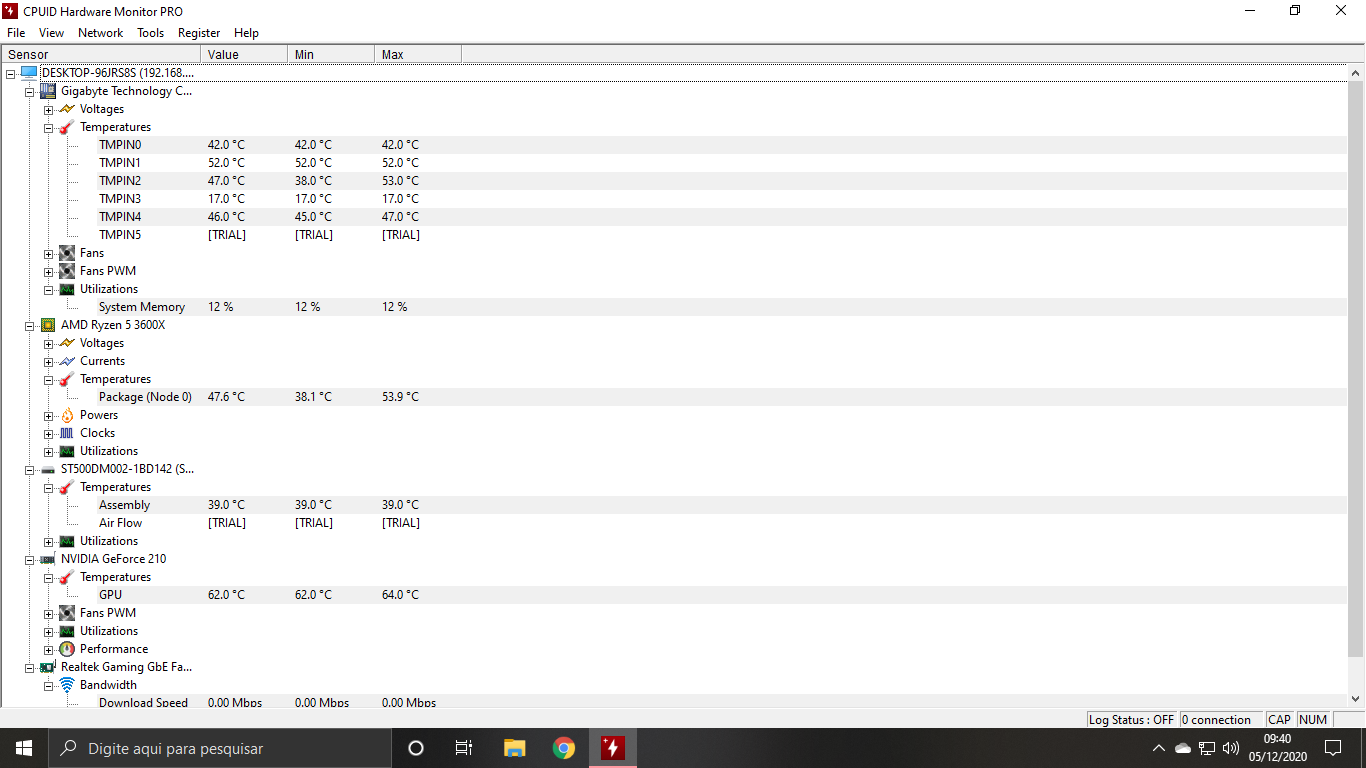The height and width of the screenshot is (768, 1366).
Task: Open File Explorer from taskbar
Action: [x=514, y=748]
